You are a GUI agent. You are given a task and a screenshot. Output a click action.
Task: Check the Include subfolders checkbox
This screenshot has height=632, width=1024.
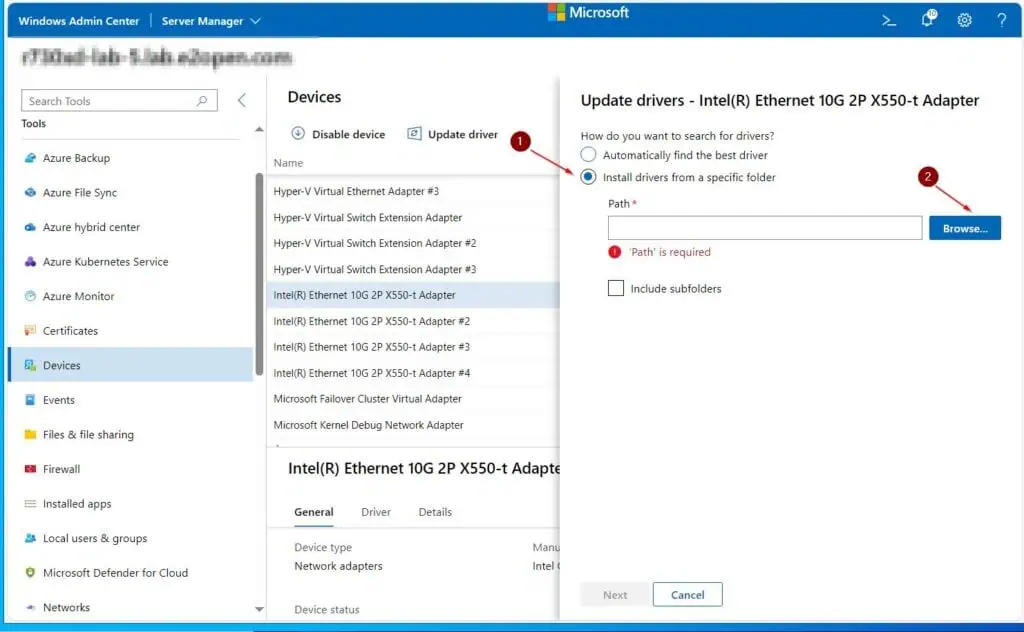[x=616, y=288]
